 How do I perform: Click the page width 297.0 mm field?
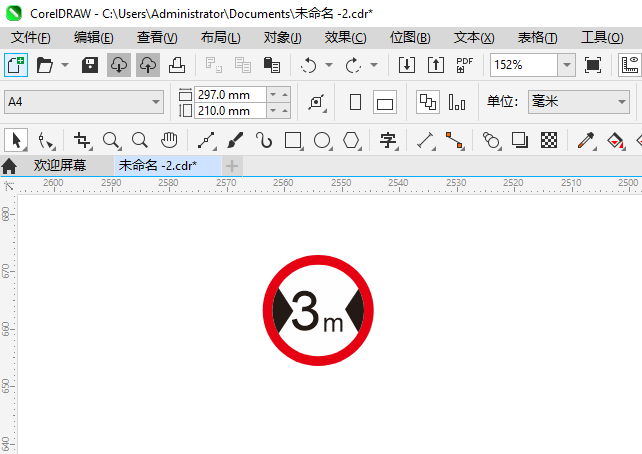[230, 95]
